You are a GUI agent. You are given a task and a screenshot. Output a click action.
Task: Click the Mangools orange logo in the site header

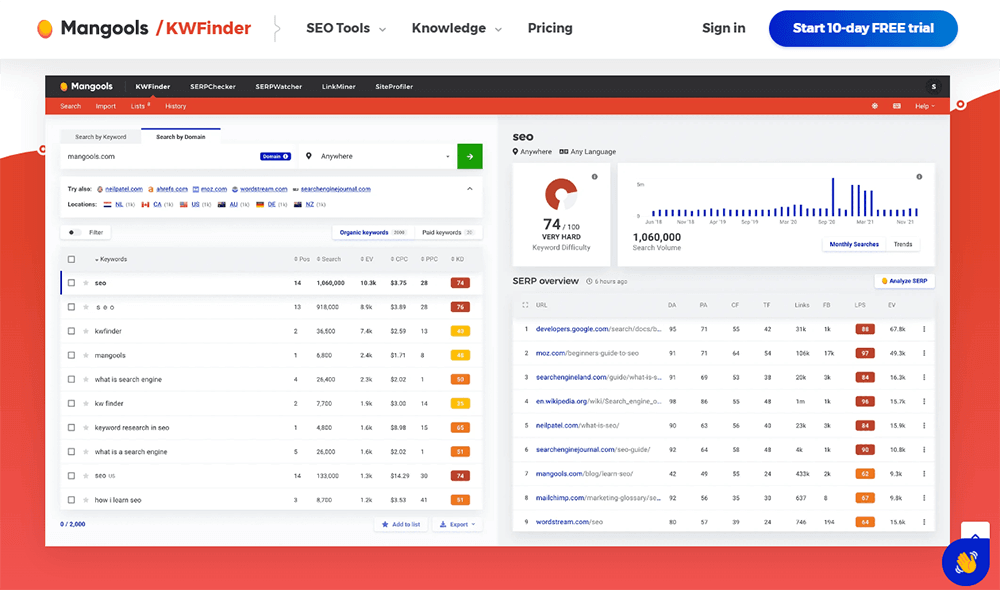45,29
